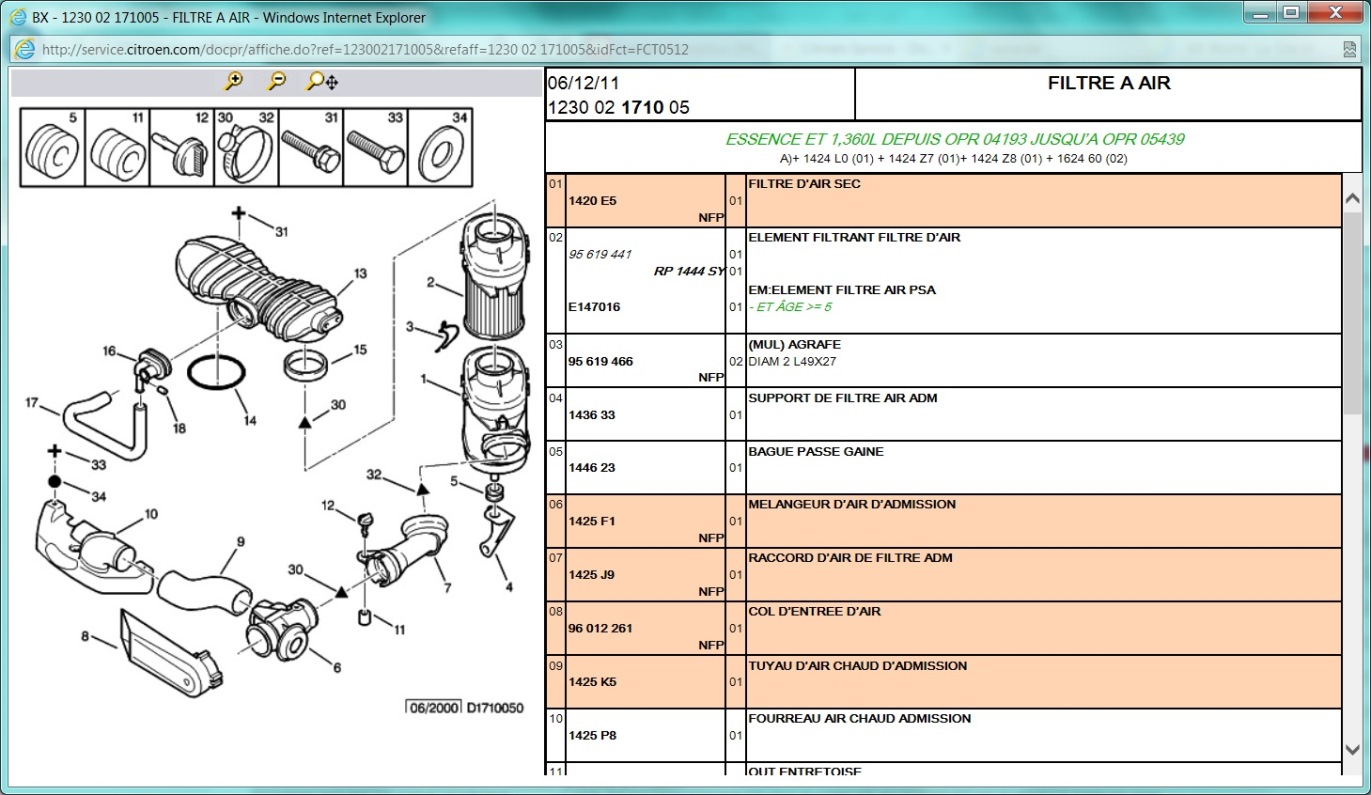This screenshot has width=1371, height=795.
Task: Click the washer thumbnail numbered 34
Action: [440, 148]
